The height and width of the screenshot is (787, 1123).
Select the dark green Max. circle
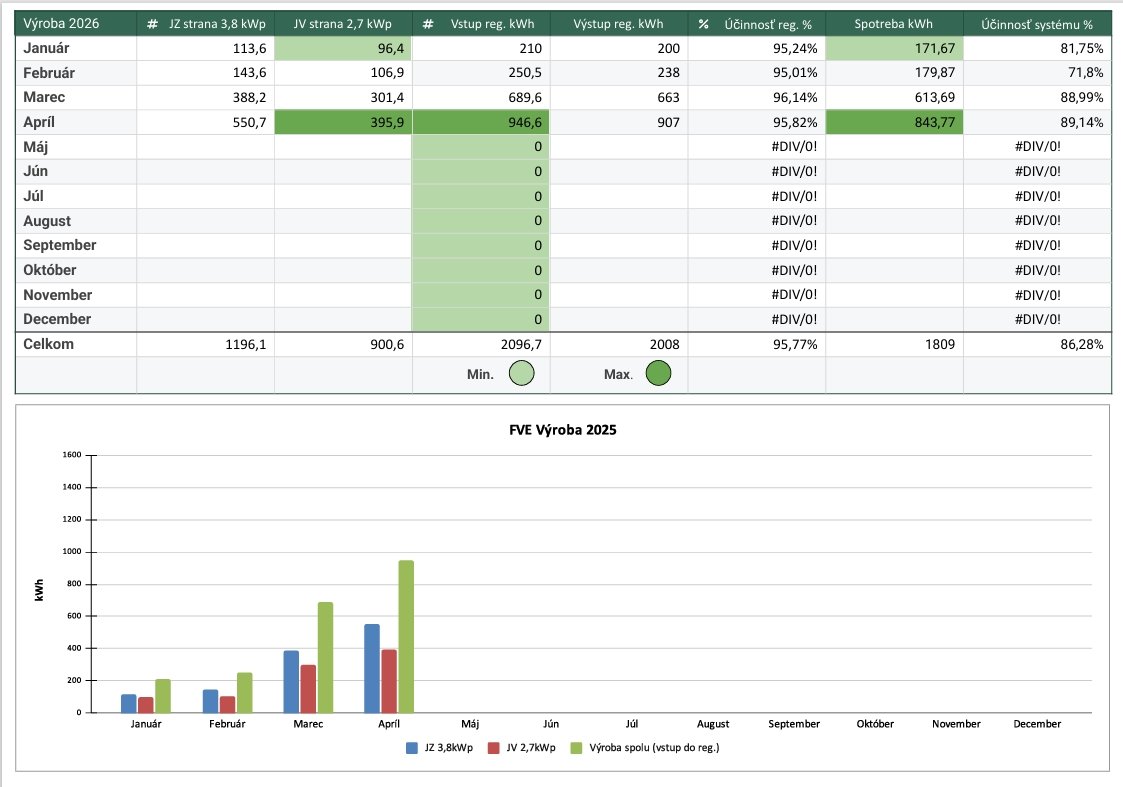point(658,374)
